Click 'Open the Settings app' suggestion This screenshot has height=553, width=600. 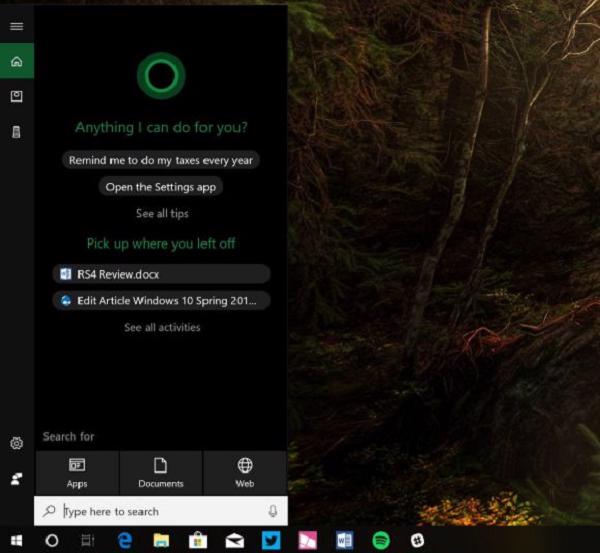(x=161, y=187)
